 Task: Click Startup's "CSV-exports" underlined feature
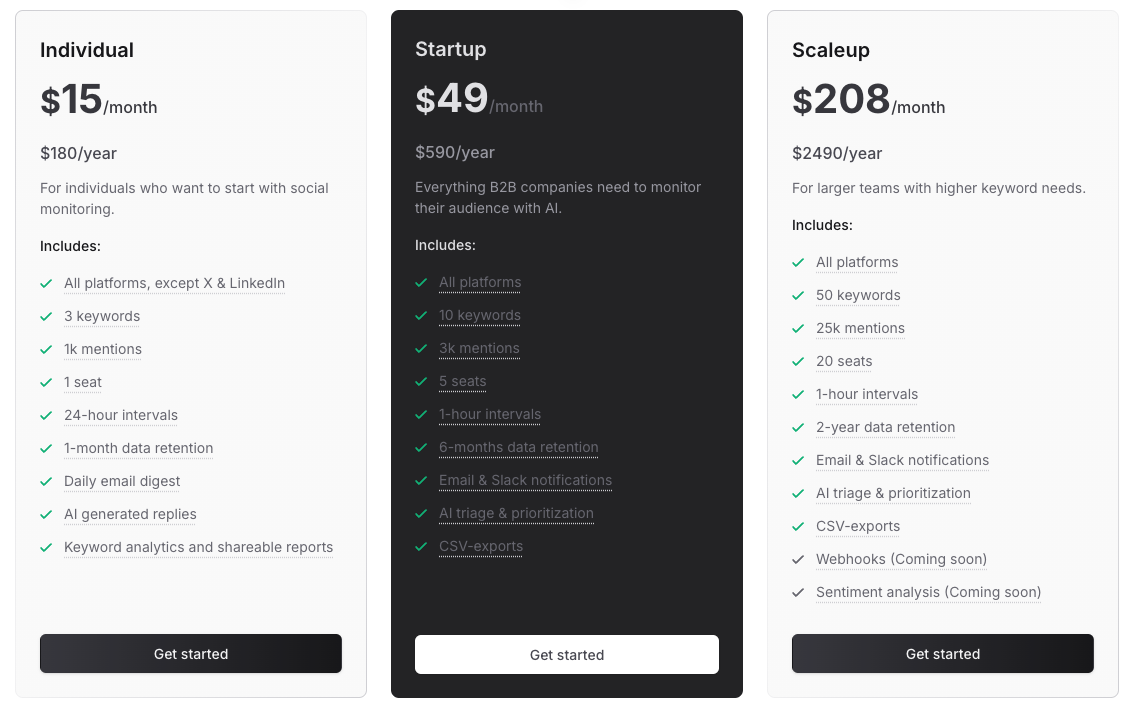(x=481, y=547)
